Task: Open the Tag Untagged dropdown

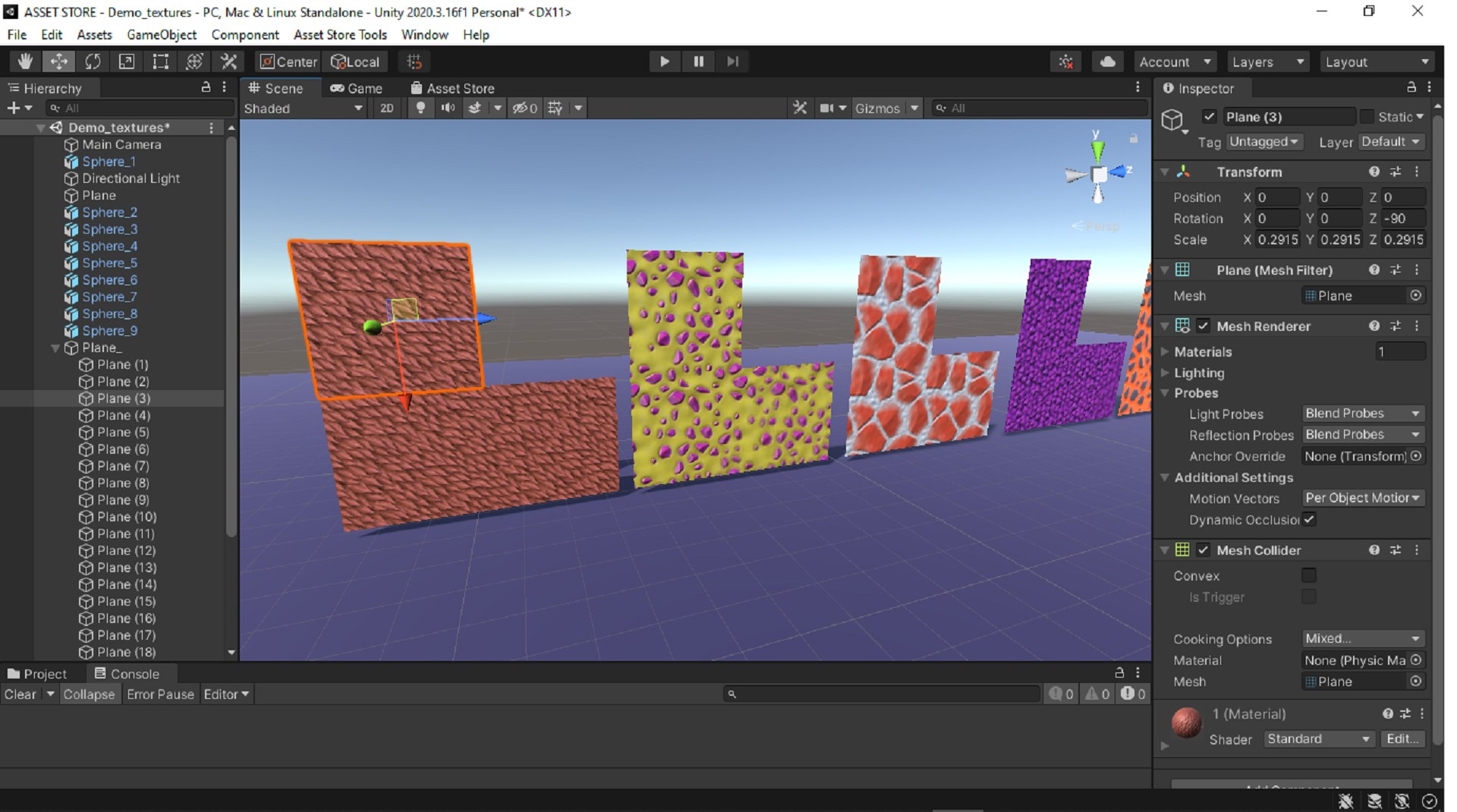Action: click(1263, 142)
